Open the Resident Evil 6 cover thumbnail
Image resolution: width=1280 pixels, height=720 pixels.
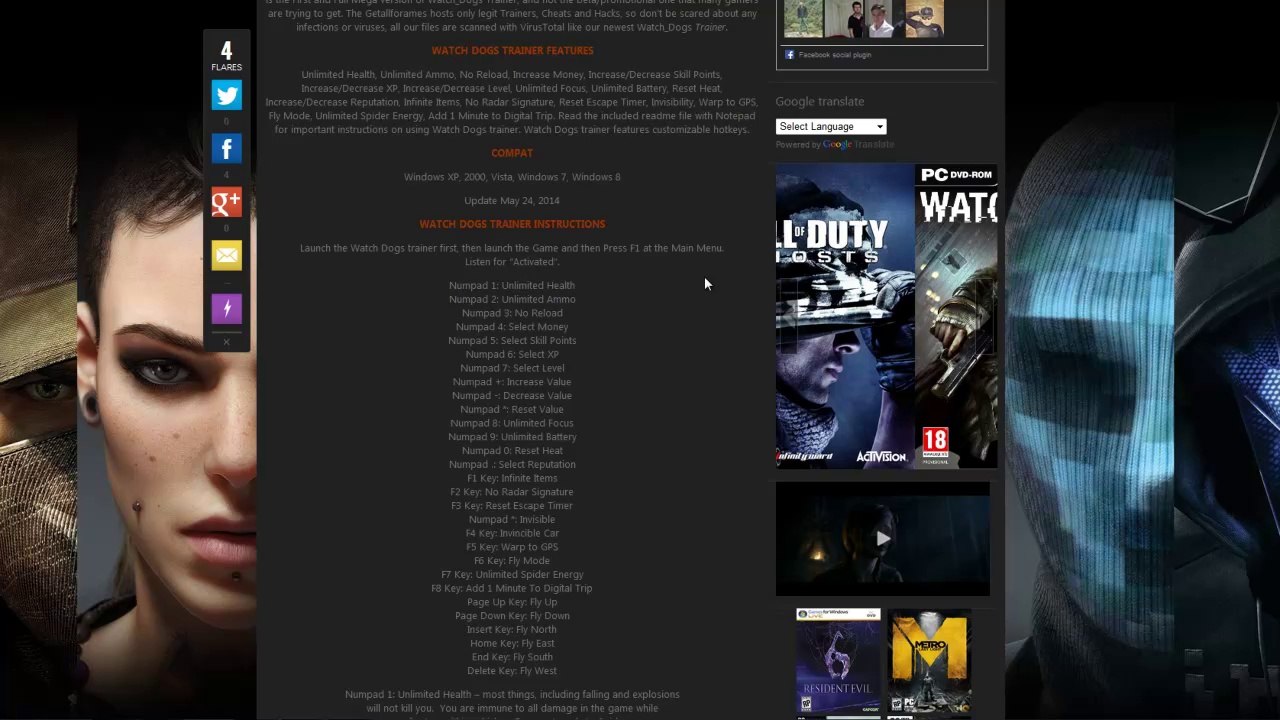point(838,661)
